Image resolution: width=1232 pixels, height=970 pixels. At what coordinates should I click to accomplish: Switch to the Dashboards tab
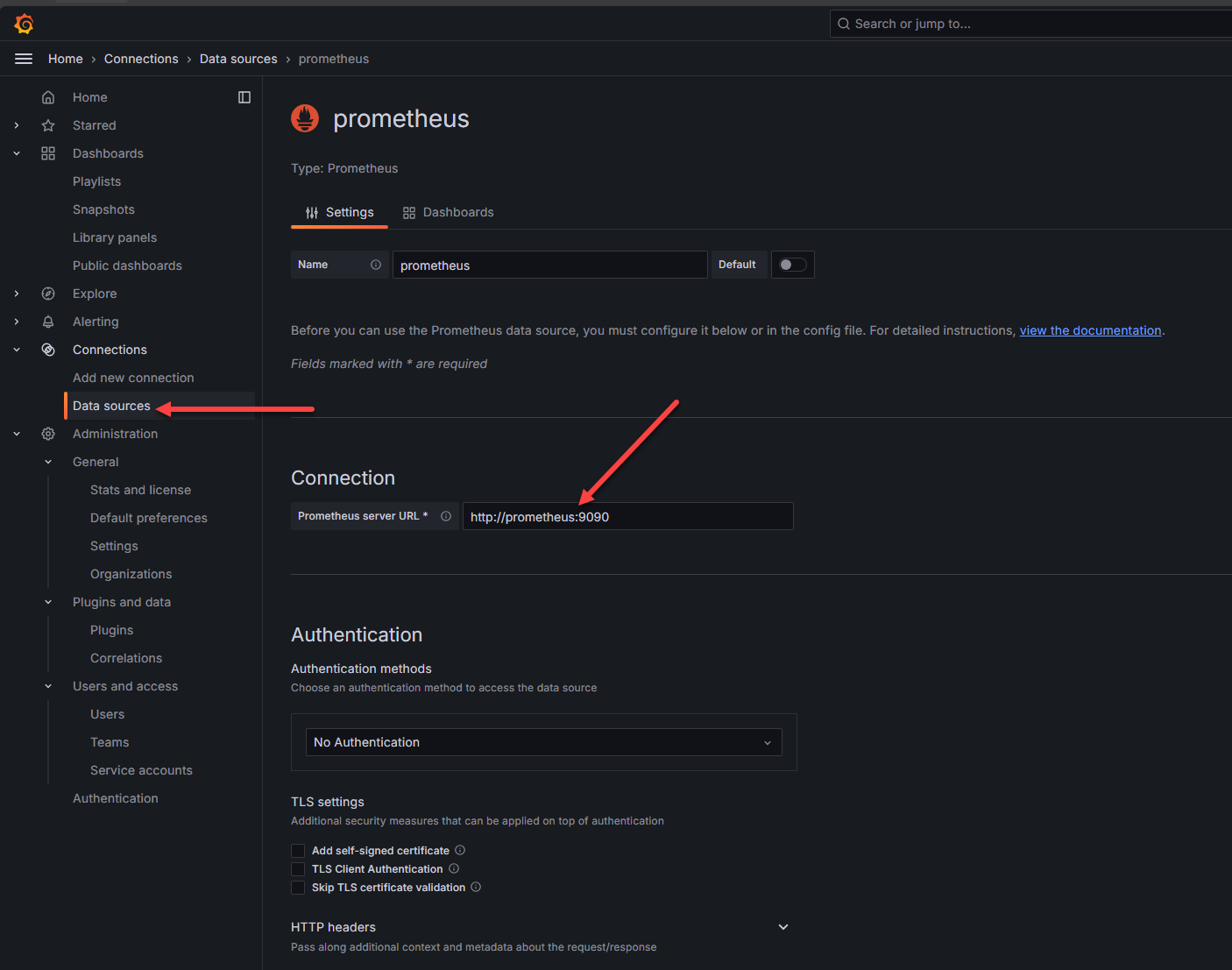tap(448, 212)
